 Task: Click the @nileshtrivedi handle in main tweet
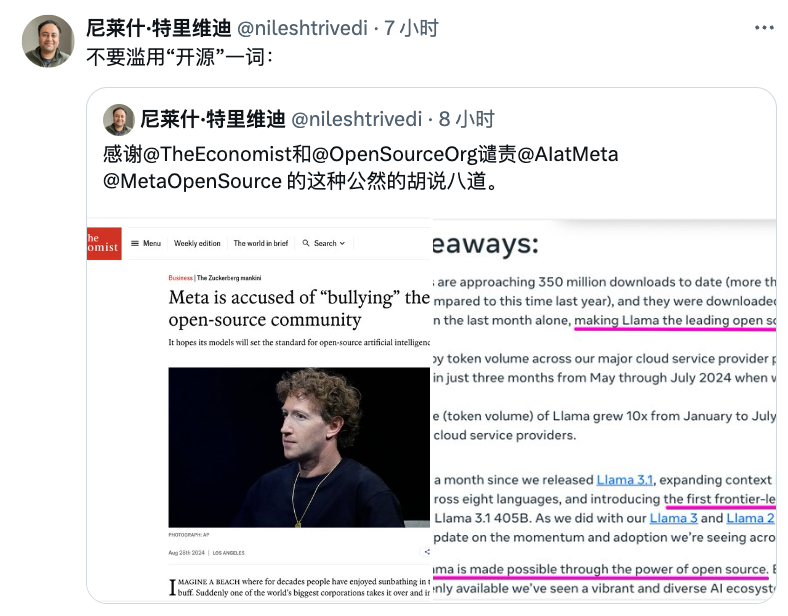click(302, 28)
